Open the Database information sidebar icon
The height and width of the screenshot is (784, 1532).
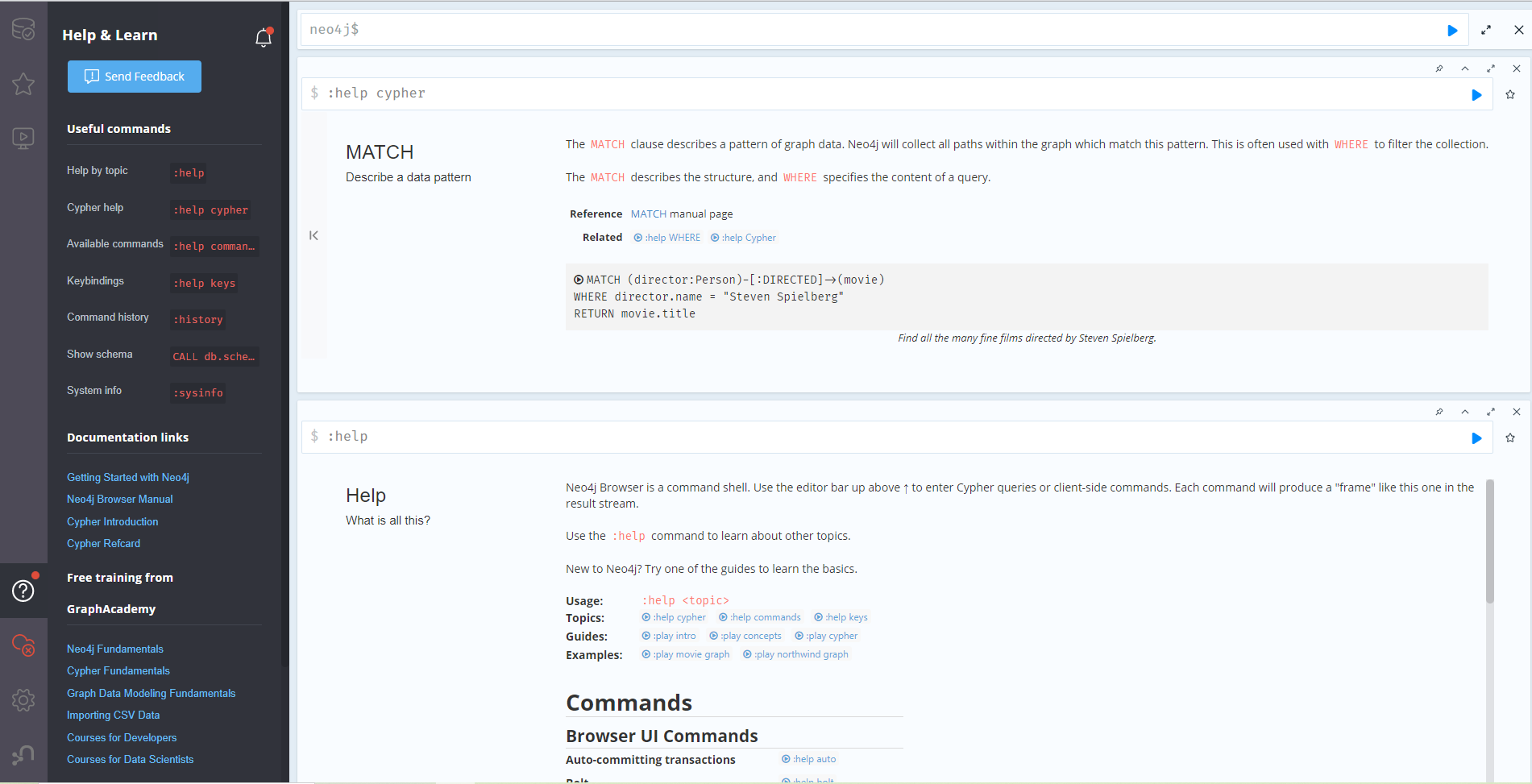click(x=23, y=30)
